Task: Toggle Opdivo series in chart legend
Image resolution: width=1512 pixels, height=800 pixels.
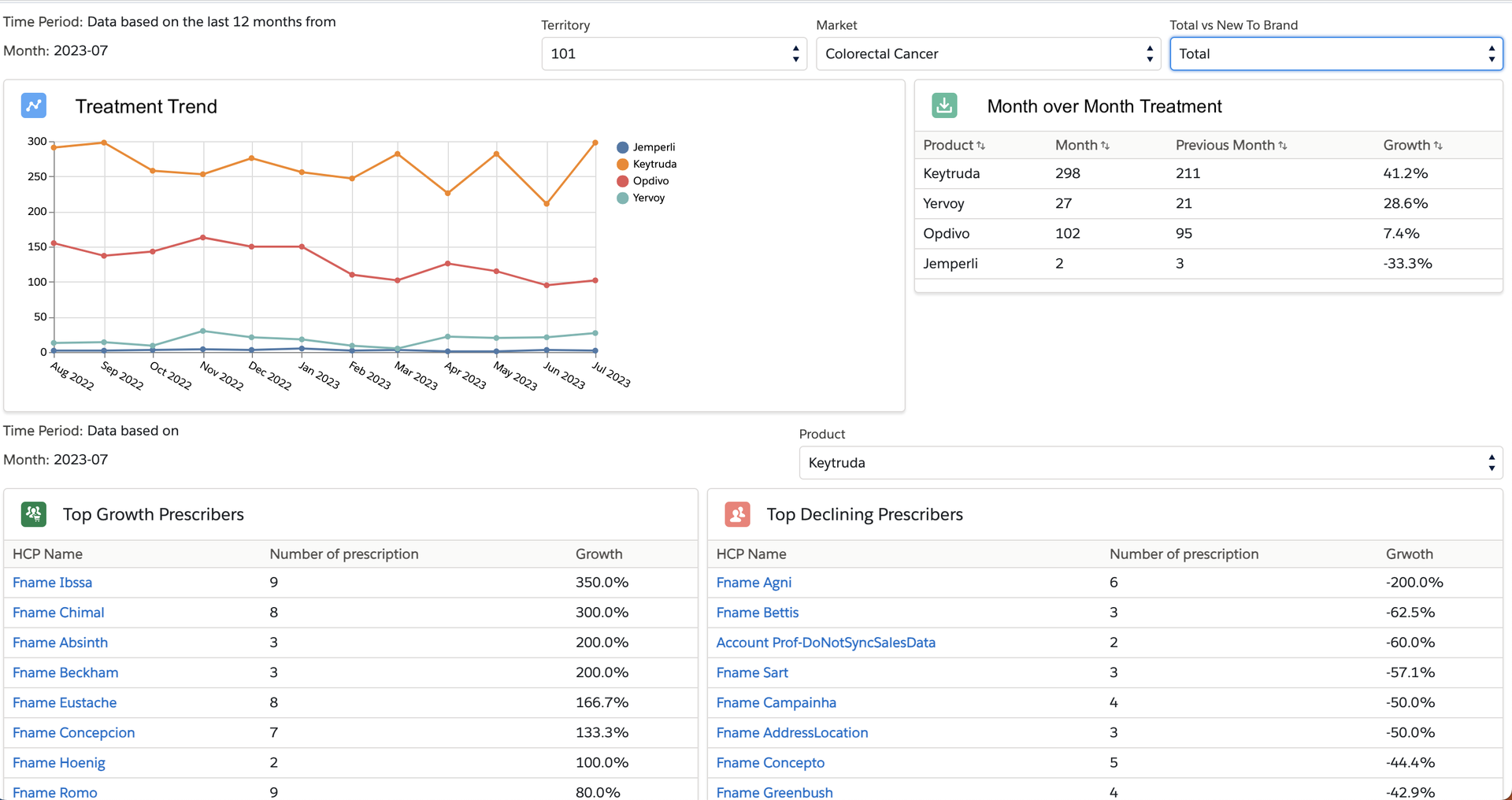Action: point(650,181)
